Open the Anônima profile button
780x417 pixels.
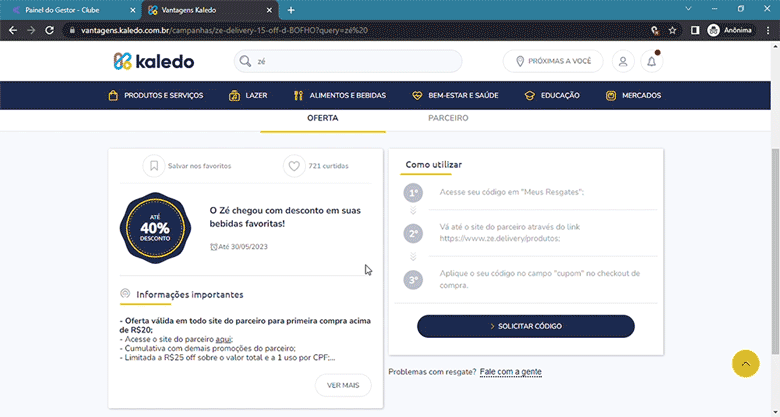(x=730, y=30)
